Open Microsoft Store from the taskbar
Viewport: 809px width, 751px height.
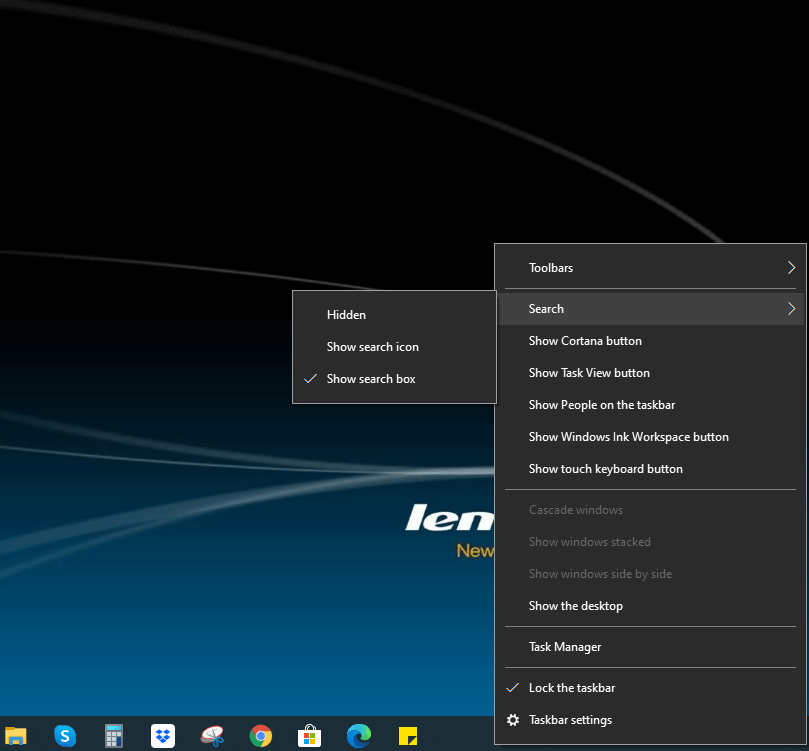click(x=310, y=736)
